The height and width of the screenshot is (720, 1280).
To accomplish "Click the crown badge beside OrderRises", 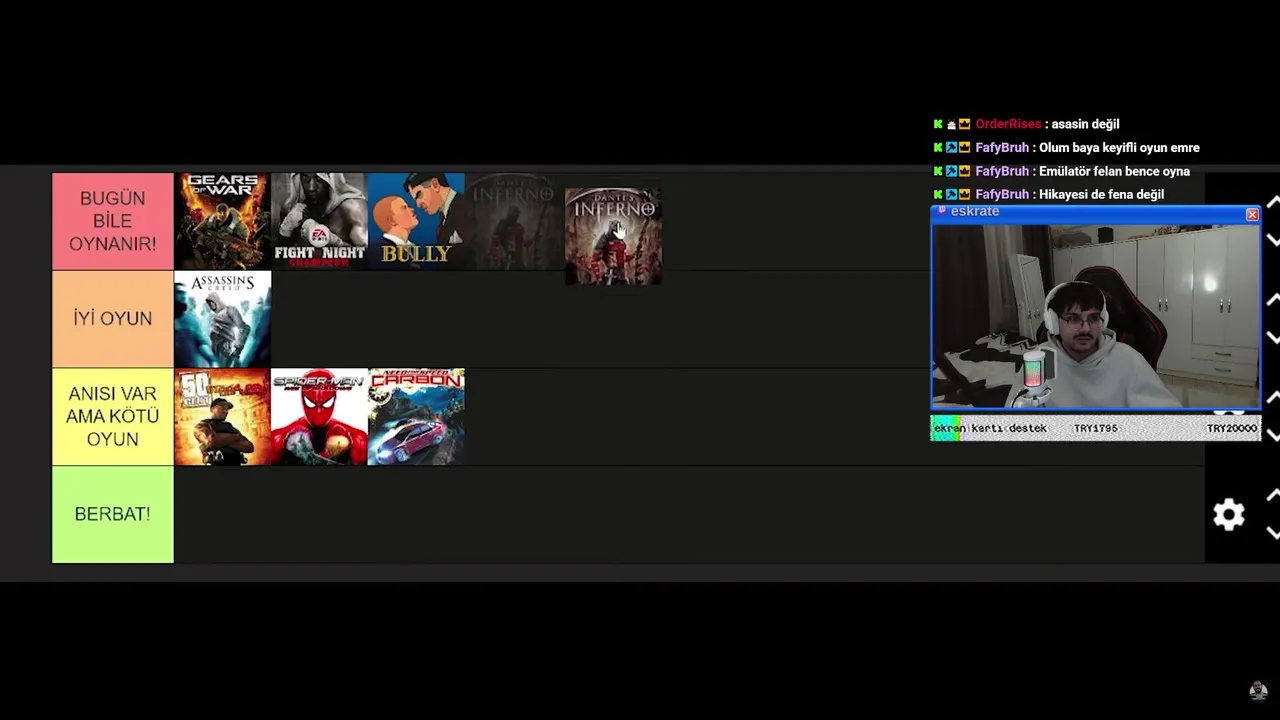I will click(x=964, y=124).
